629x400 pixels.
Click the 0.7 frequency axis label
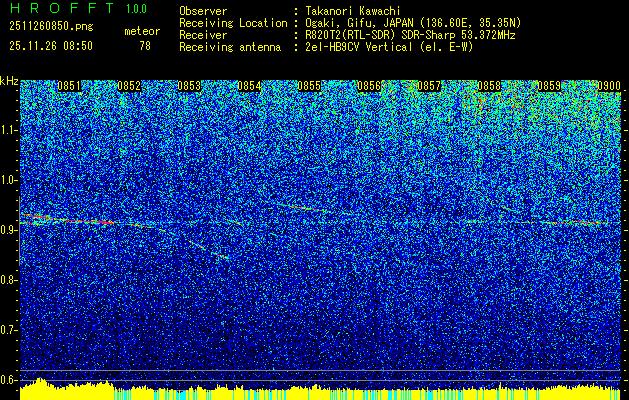(8, 330)
